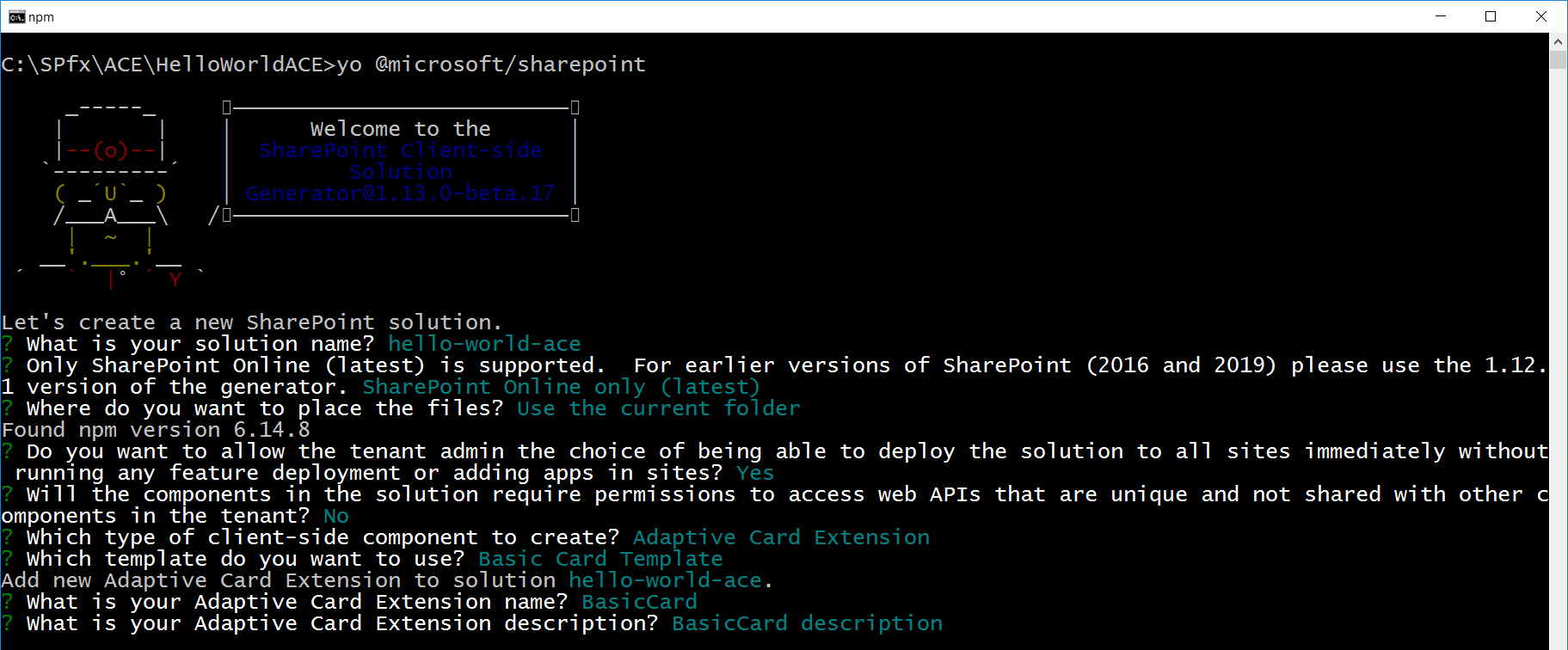Click the Generator@1.13.0-beta.17 version text
1568x650 pixels.
coord(400,193)
